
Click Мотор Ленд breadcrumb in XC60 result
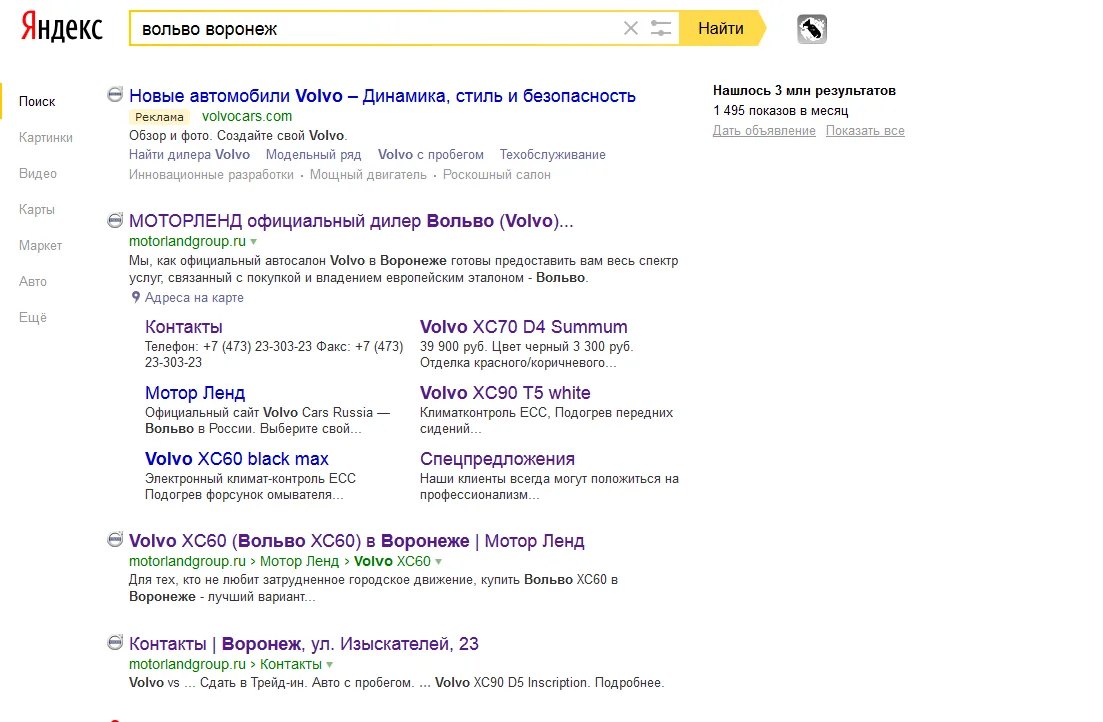click(299, 562)
